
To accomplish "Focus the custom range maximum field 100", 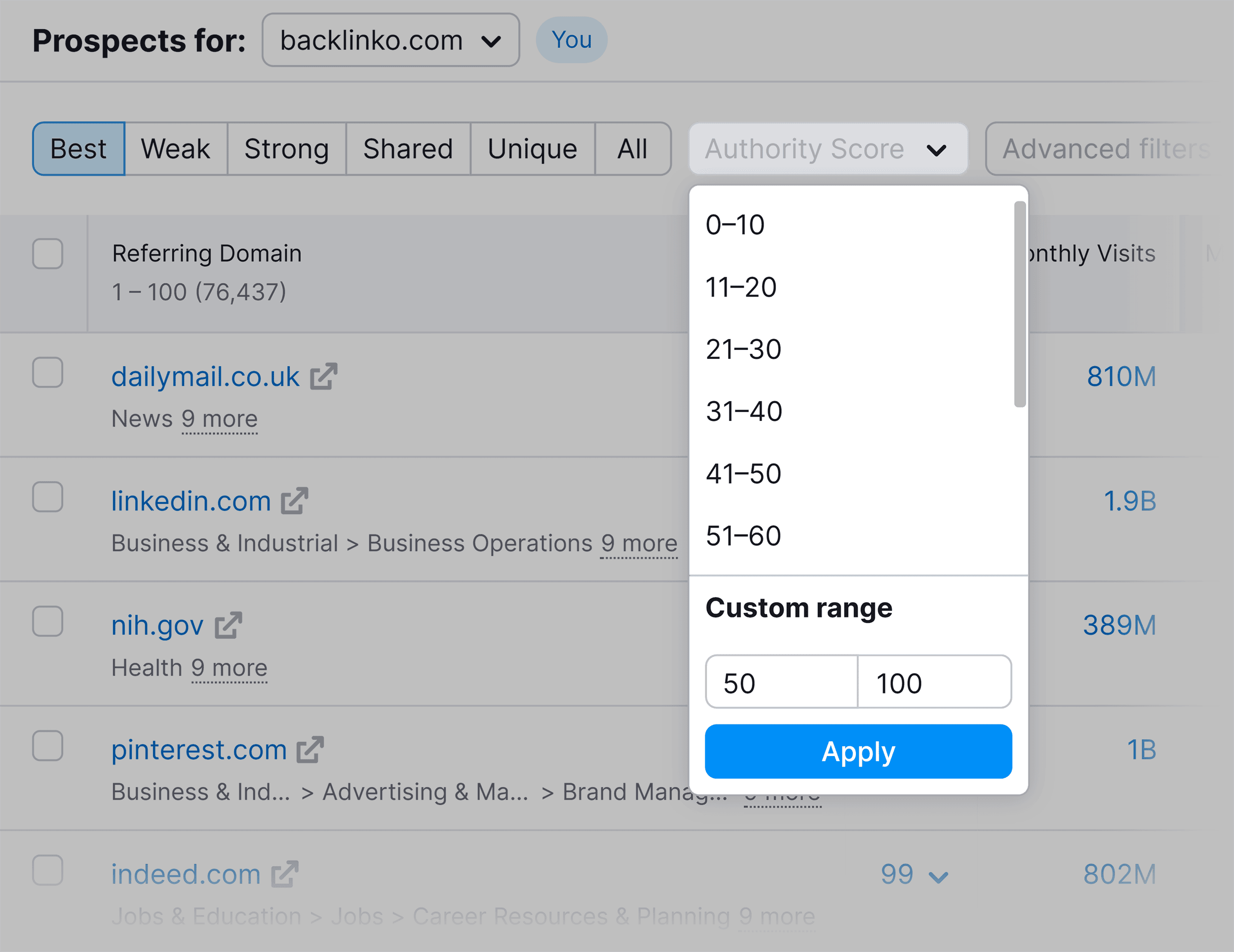I will (934, 682).
